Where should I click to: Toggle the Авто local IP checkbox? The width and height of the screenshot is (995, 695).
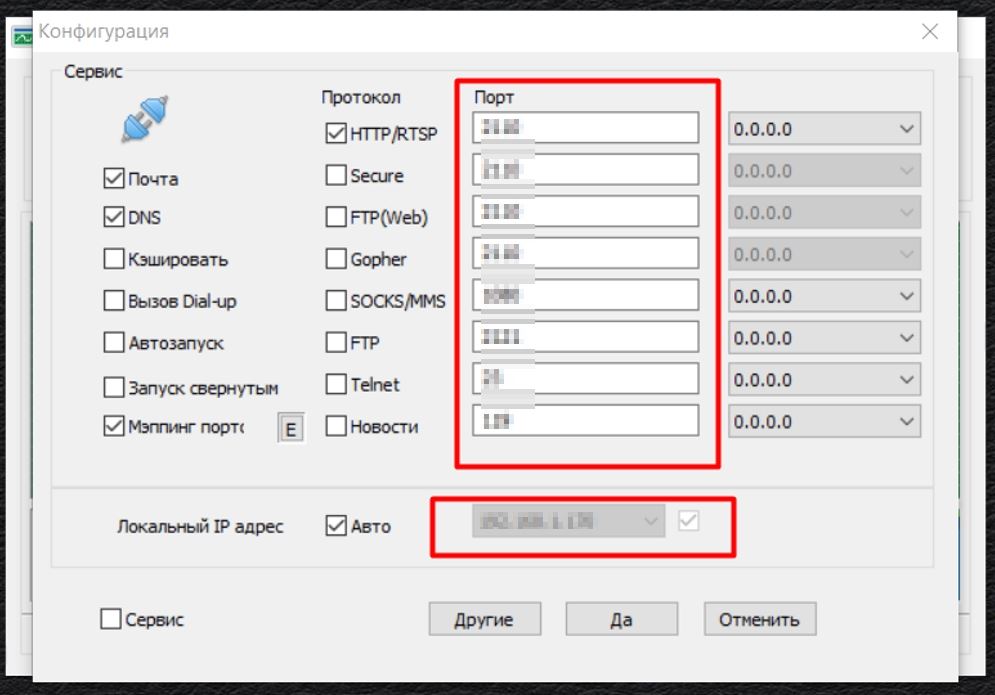336,526
